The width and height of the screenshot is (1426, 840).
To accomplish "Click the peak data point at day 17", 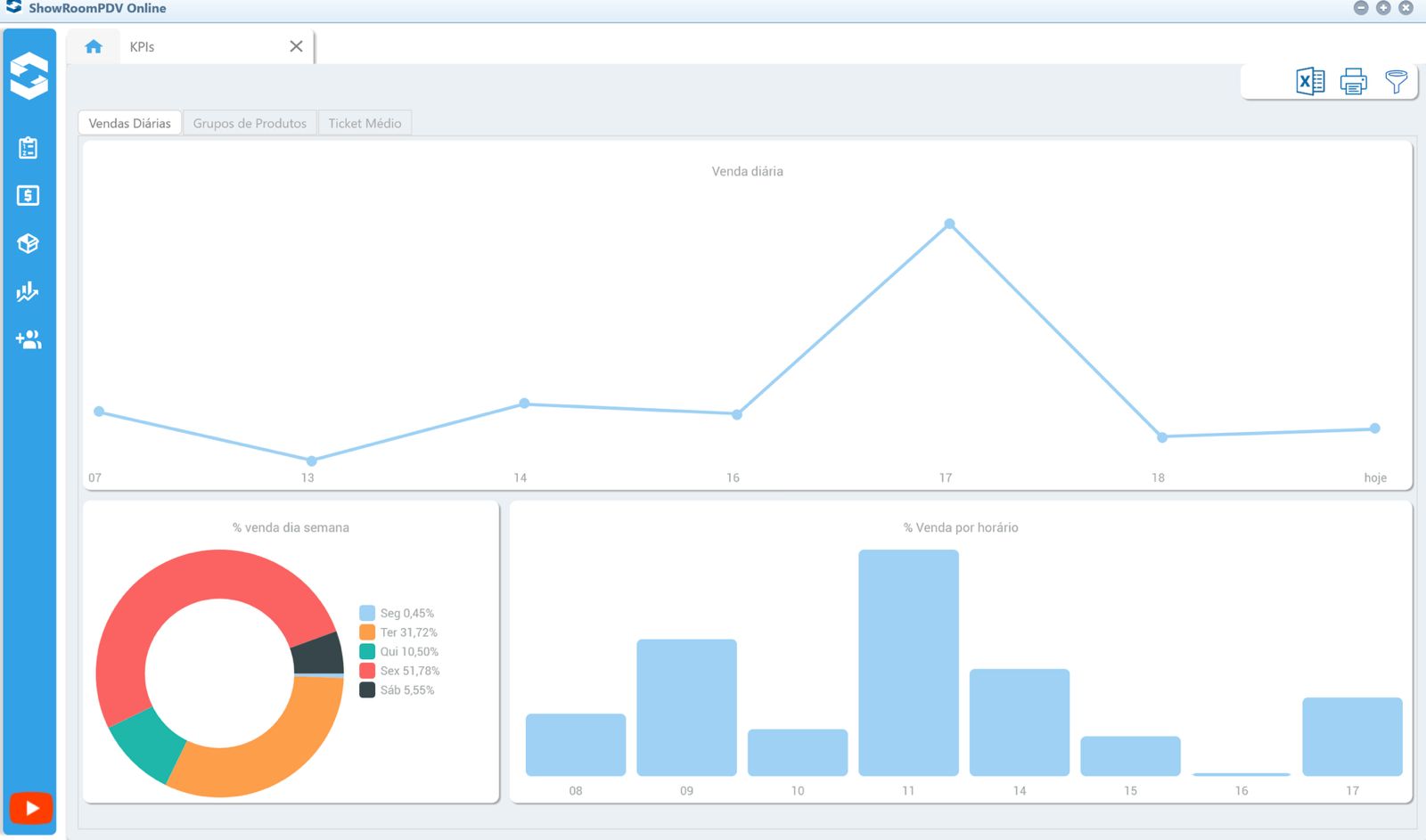I will tap(949, 224).
